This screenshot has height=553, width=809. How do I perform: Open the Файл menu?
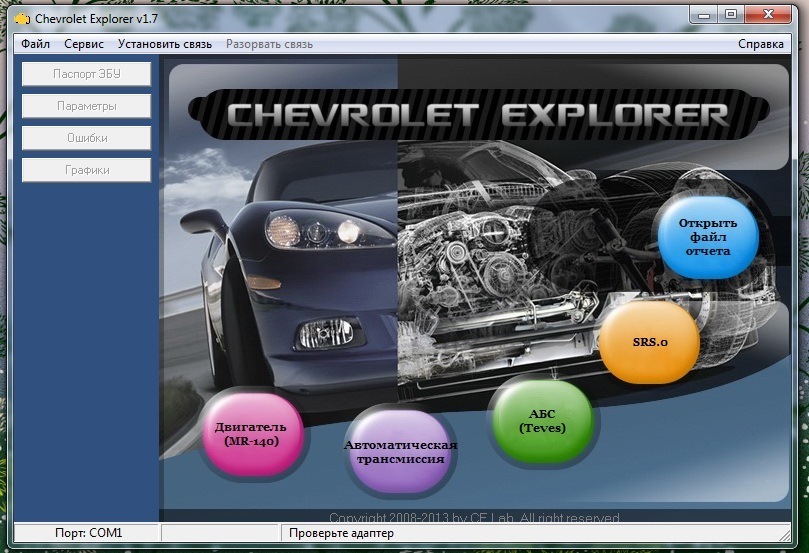(35, 44)
